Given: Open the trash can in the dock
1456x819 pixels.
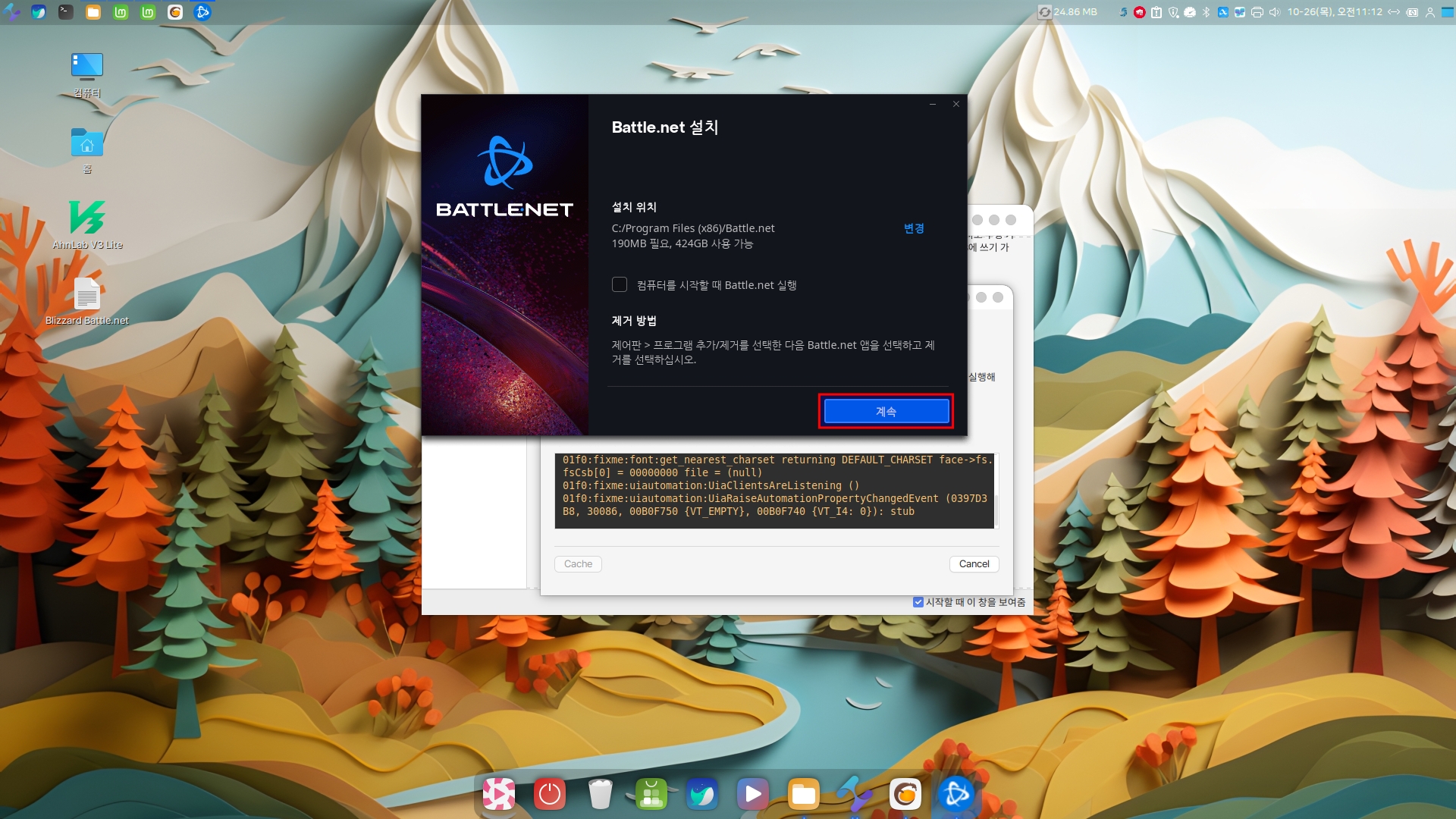Looking at the screenshot, I should coord(600,794).
